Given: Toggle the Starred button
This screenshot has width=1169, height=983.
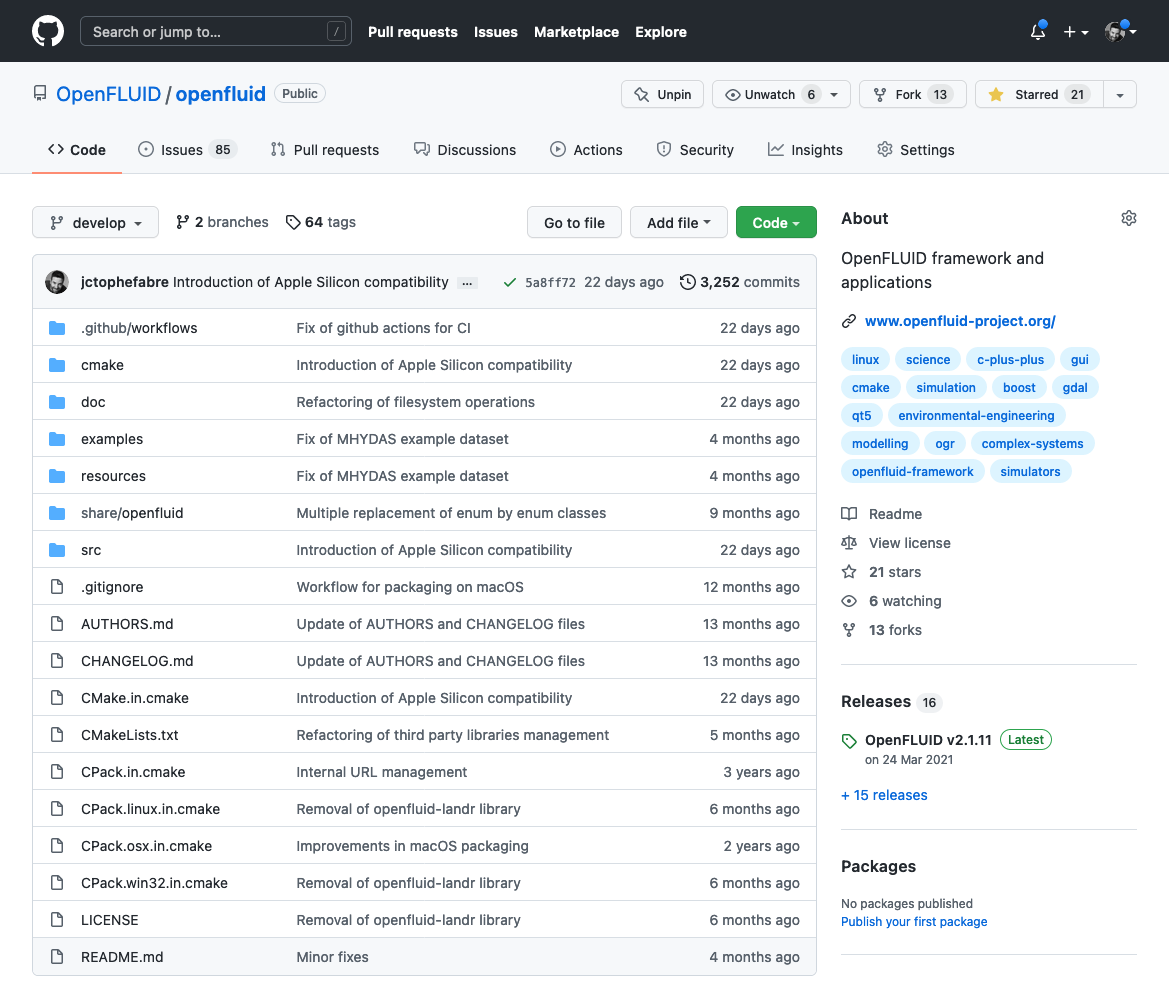Looking at the screenshot, I should pos(1039,94).
